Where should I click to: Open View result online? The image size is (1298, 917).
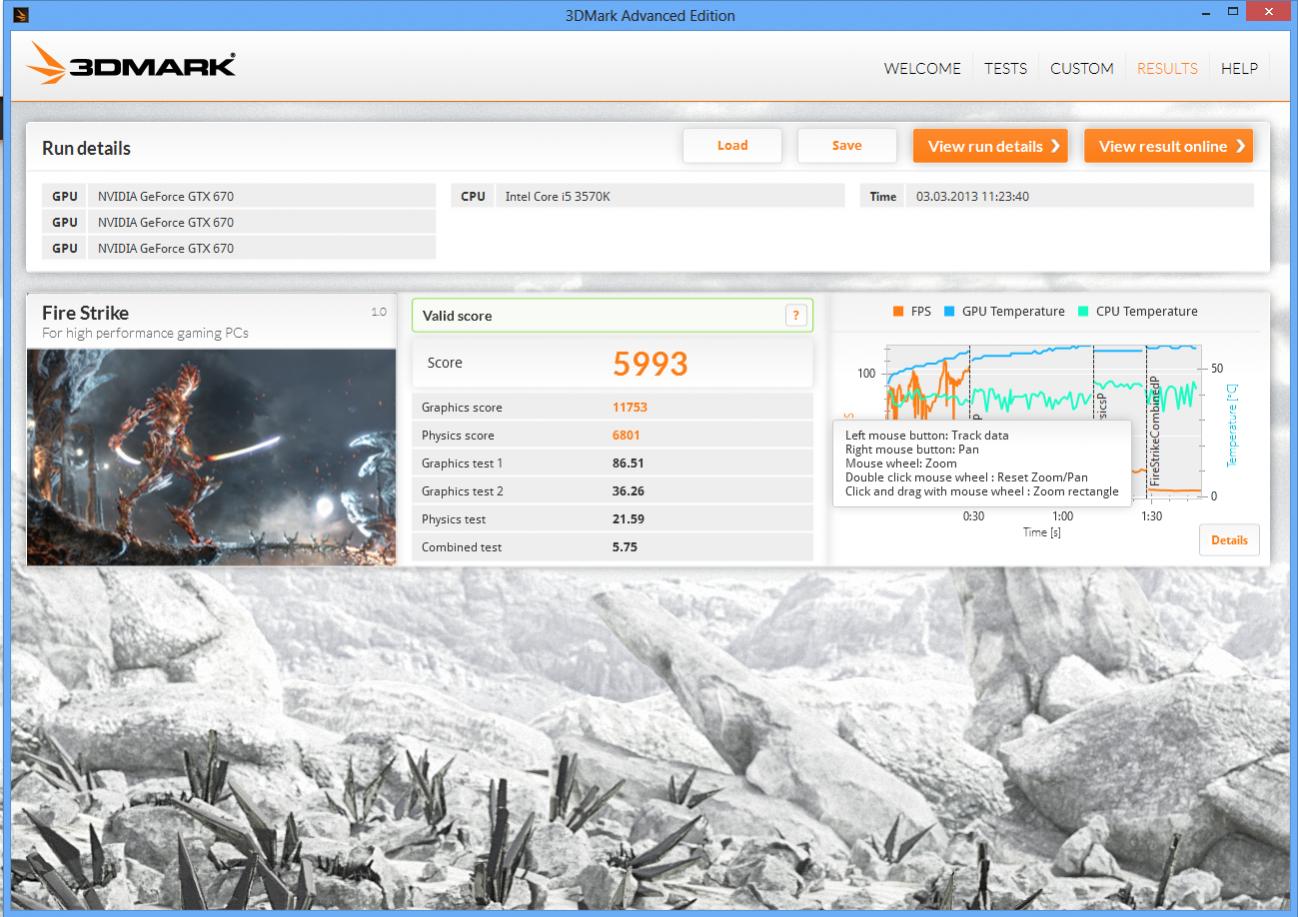pyautogui.click(x=1168, y=146)
